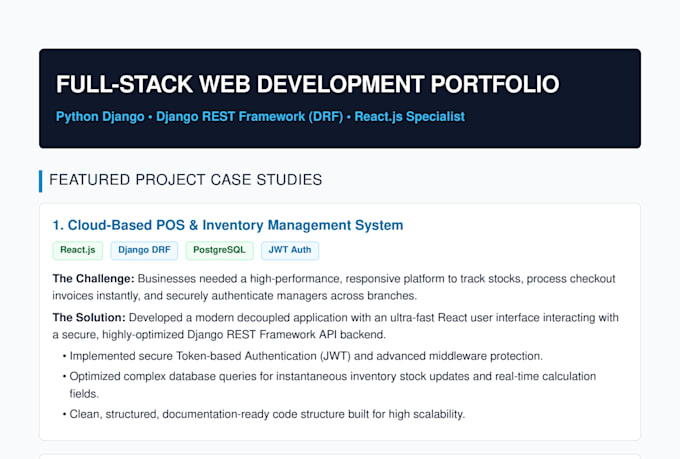
Task: Click the Django DRF tag
Action: 144,250
